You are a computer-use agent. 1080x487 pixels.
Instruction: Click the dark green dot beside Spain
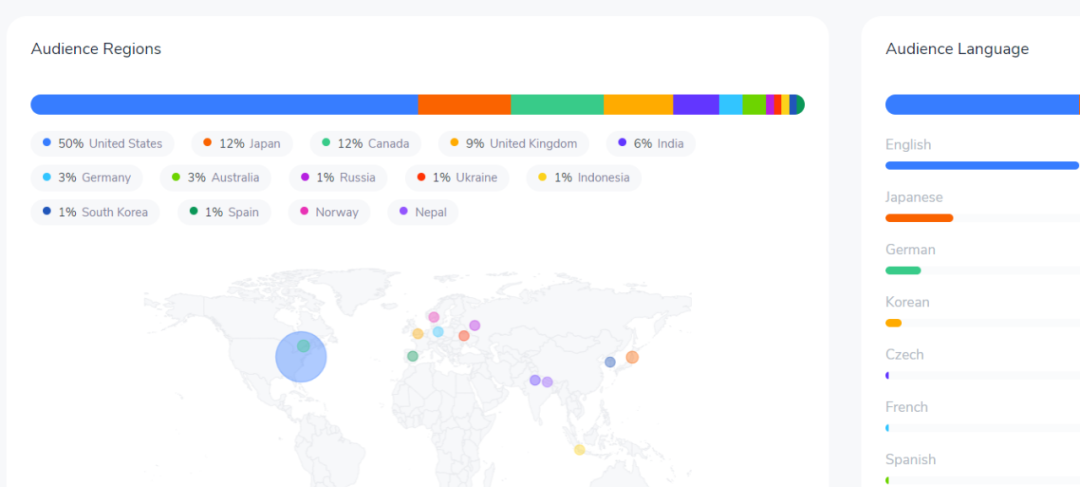coord(194,211)
